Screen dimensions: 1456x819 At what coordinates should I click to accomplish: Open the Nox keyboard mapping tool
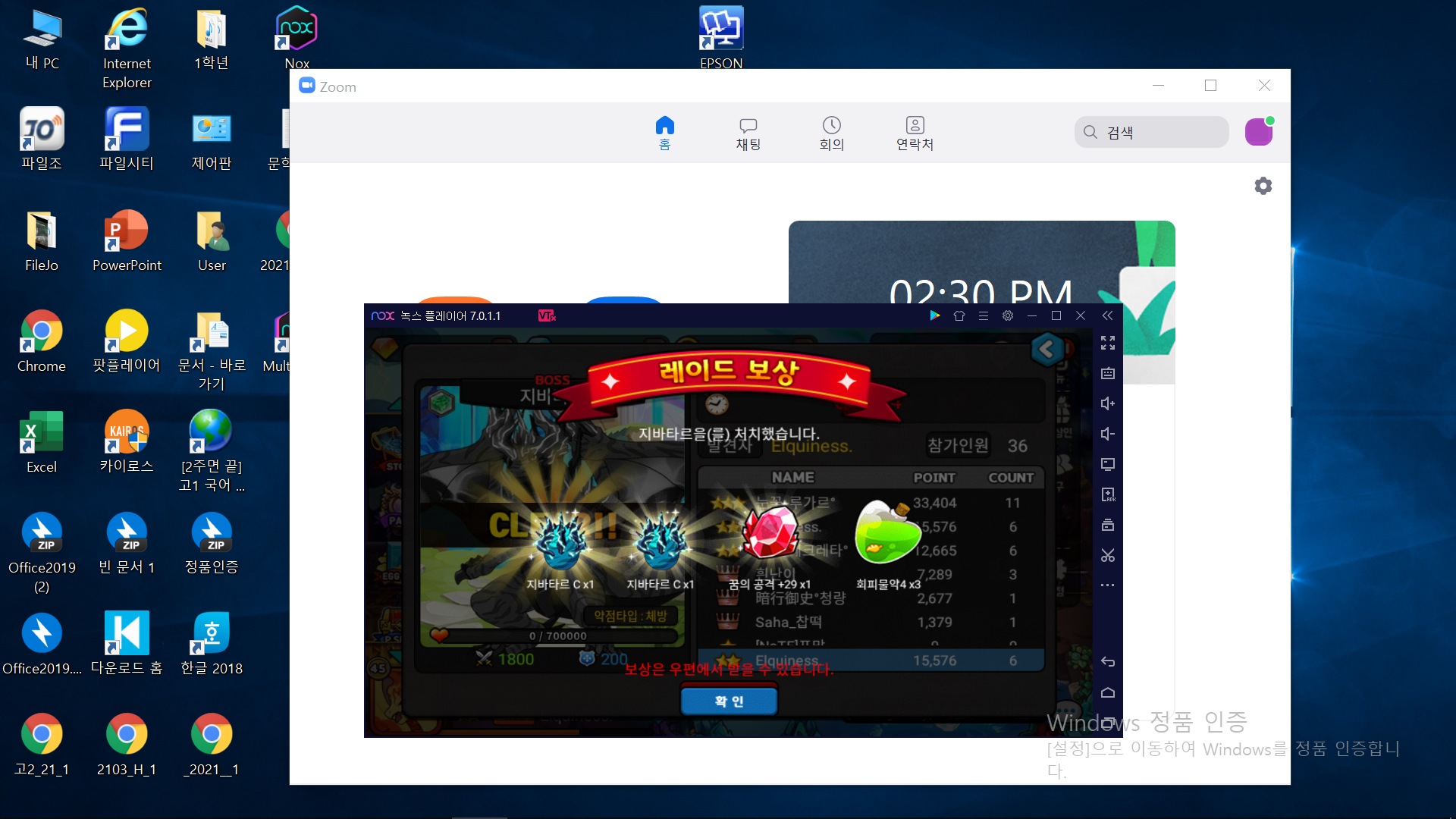click(1108, 373)
